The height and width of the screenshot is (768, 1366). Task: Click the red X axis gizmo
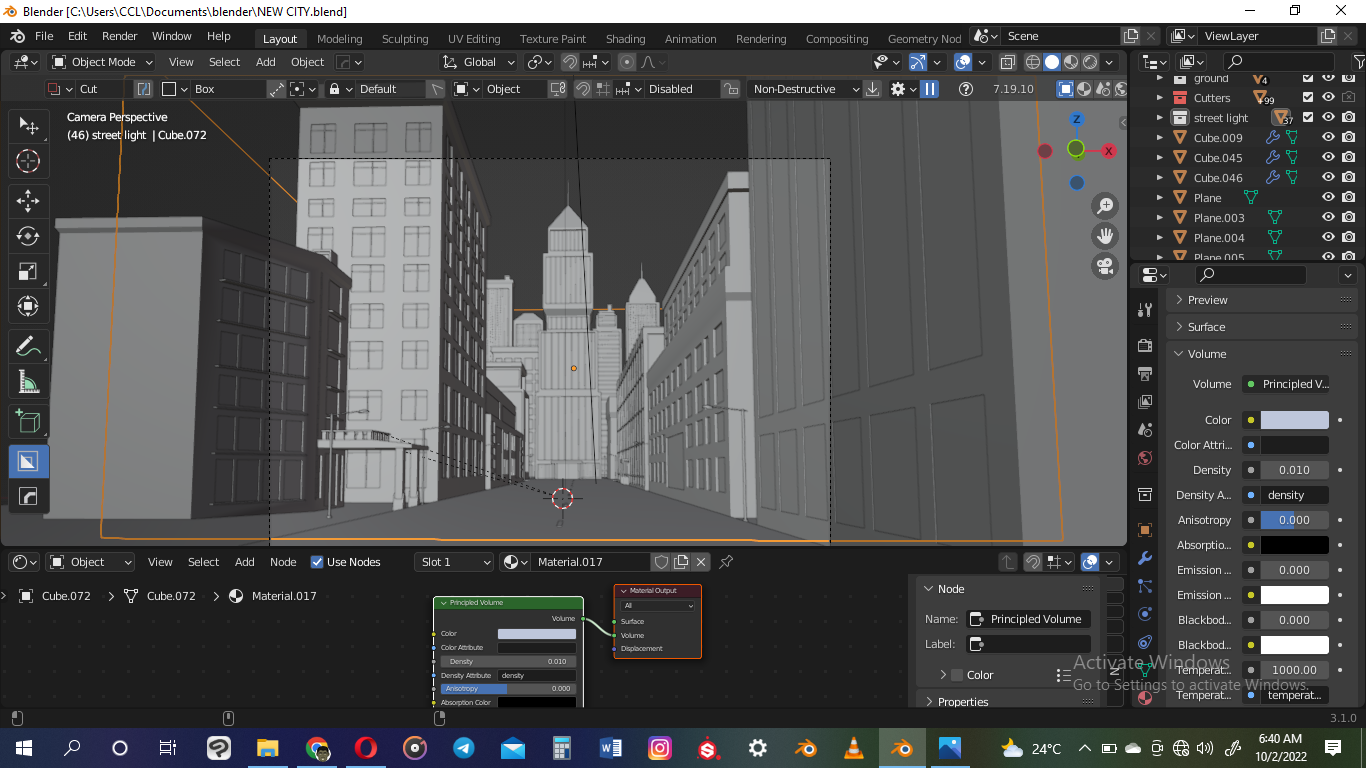[x=1108, y=151]
